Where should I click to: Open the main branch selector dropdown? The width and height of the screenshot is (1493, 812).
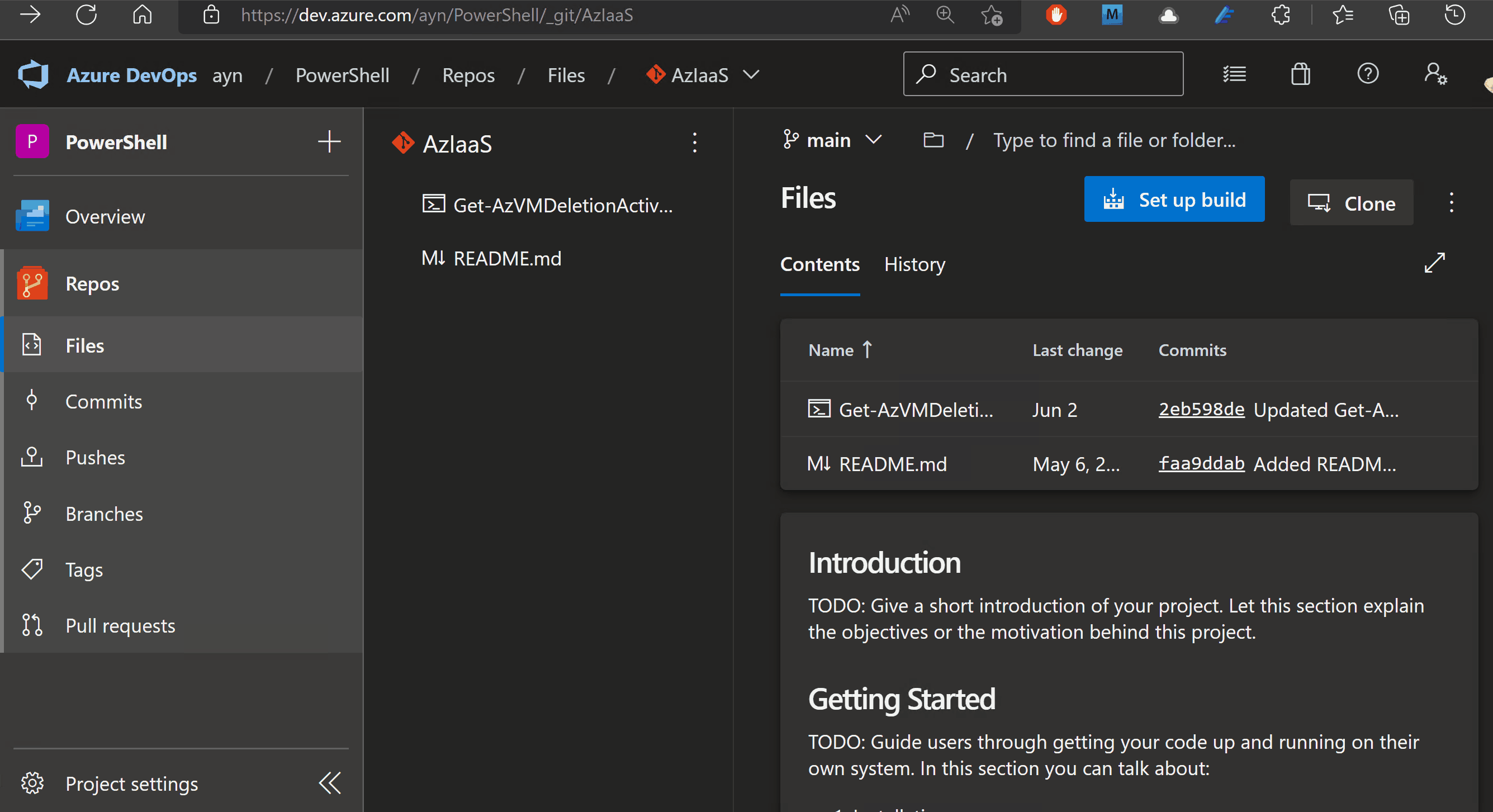(x=875, y=140)
